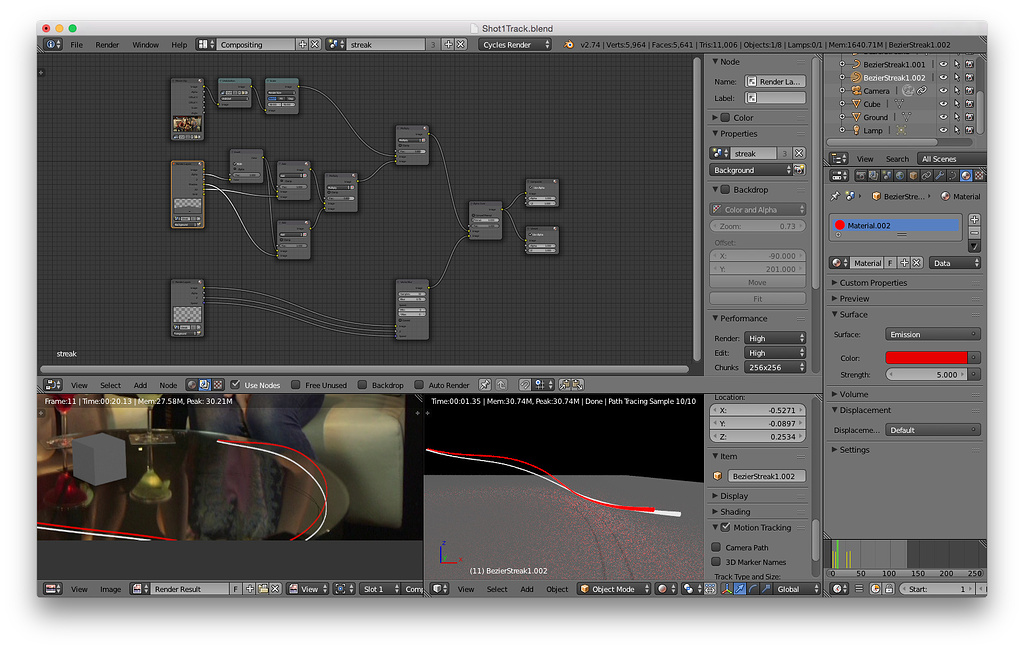
Task: Open Displacement Default dropdown
Action: pyautogui.click(x=933, y=430)
